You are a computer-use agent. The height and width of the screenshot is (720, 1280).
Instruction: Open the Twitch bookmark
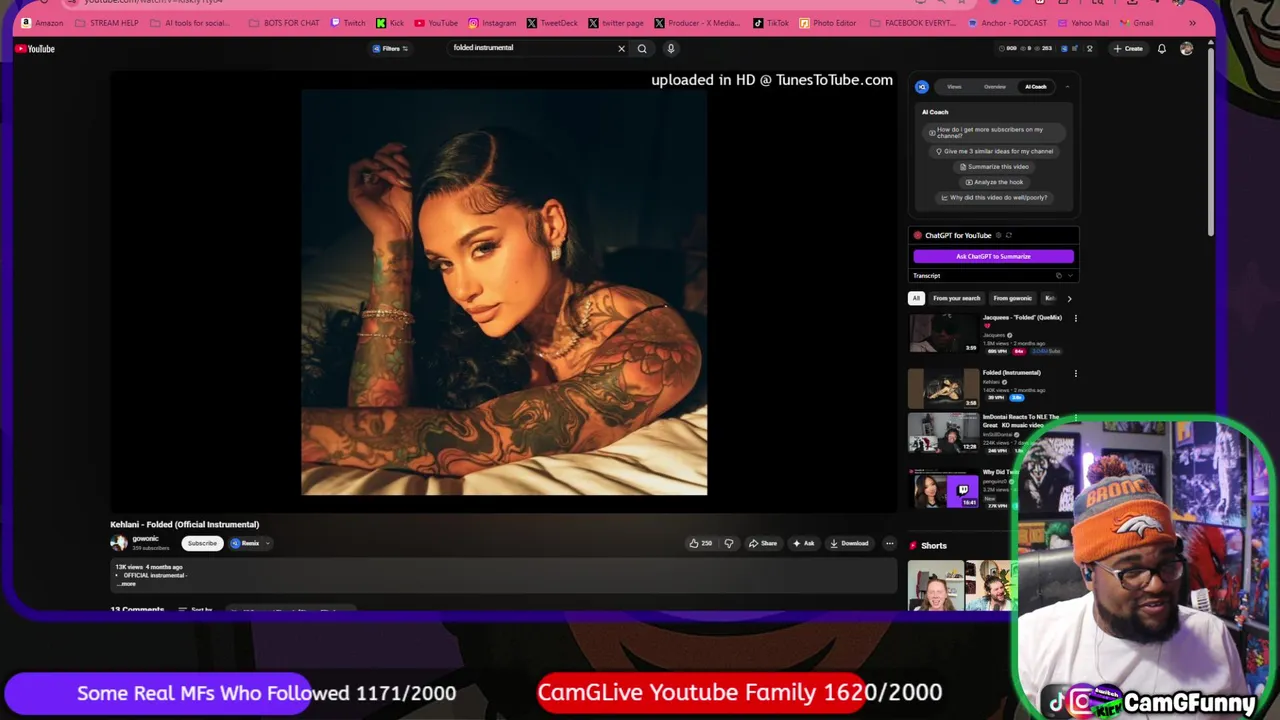point(348,22)
